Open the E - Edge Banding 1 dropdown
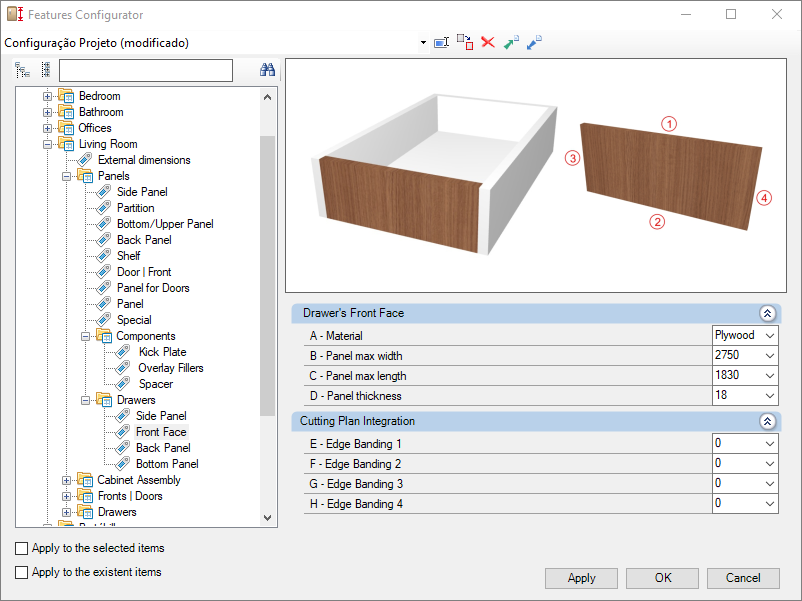The width and height of the screenshot is (802, 601). [770, 443]
